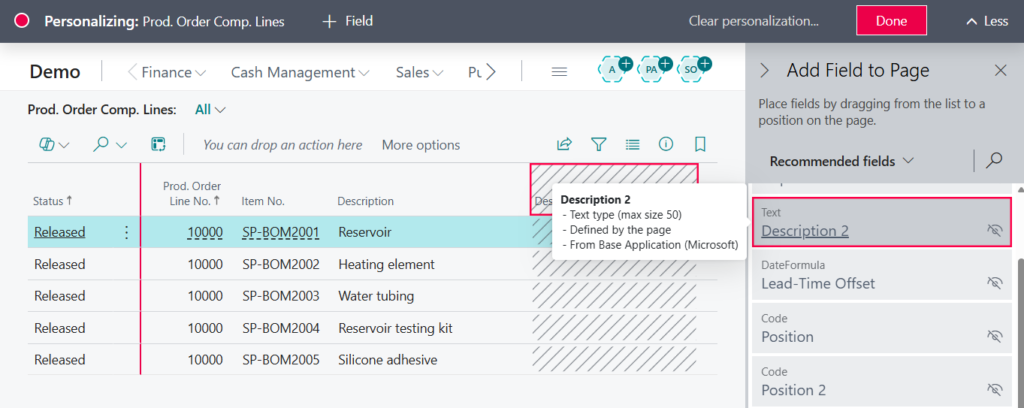Click the list view layout icon

pyautogui.click(x=632, y=145)
